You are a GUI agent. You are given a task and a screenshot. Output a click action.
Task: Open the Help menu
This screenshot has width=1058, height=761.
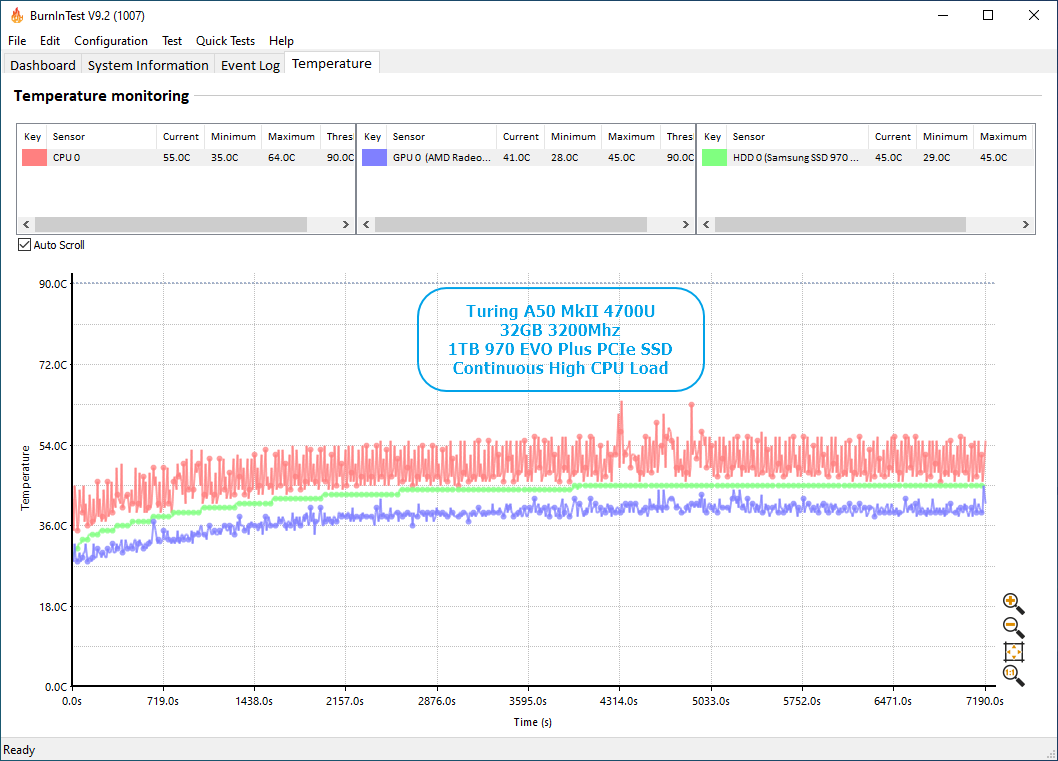click(x=281, y=40)
